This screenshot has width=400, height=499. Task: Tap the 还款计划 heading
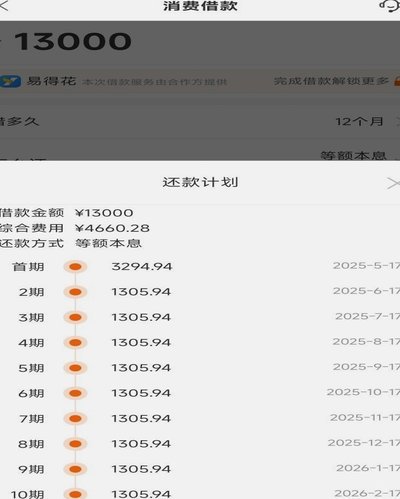tap(200, 182)
